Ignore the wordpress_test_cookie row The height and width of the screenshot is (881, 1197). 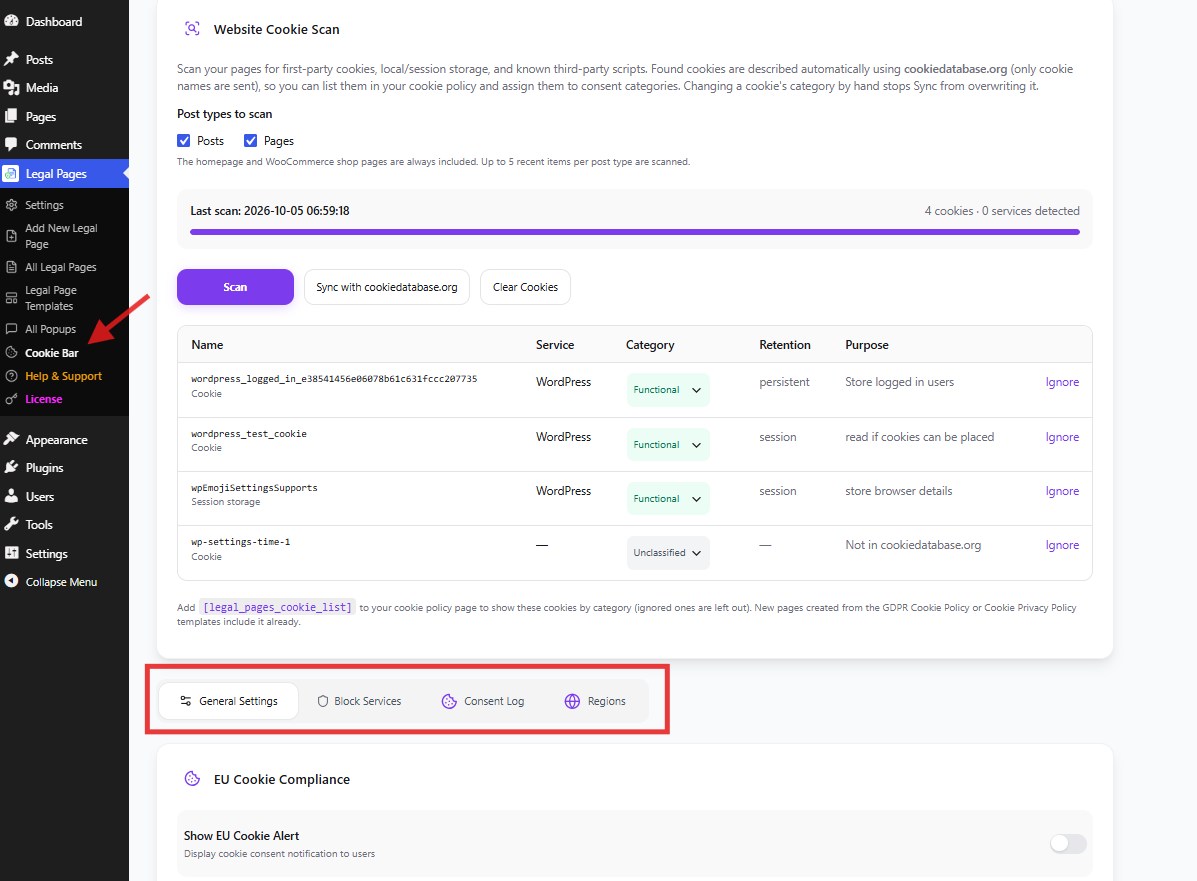(1062, 437)
